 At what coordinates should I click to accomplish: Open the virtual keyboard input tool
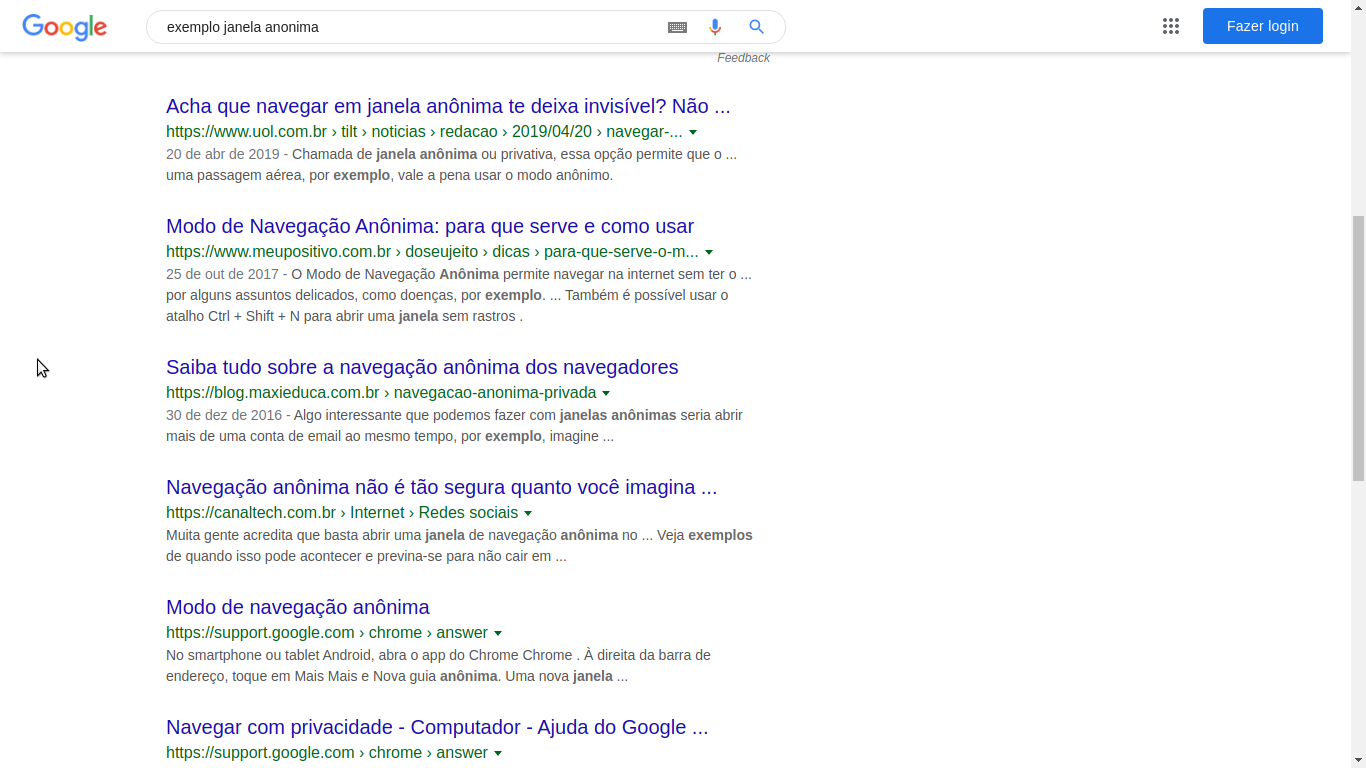pyautogui.click(x=677, y=27)
